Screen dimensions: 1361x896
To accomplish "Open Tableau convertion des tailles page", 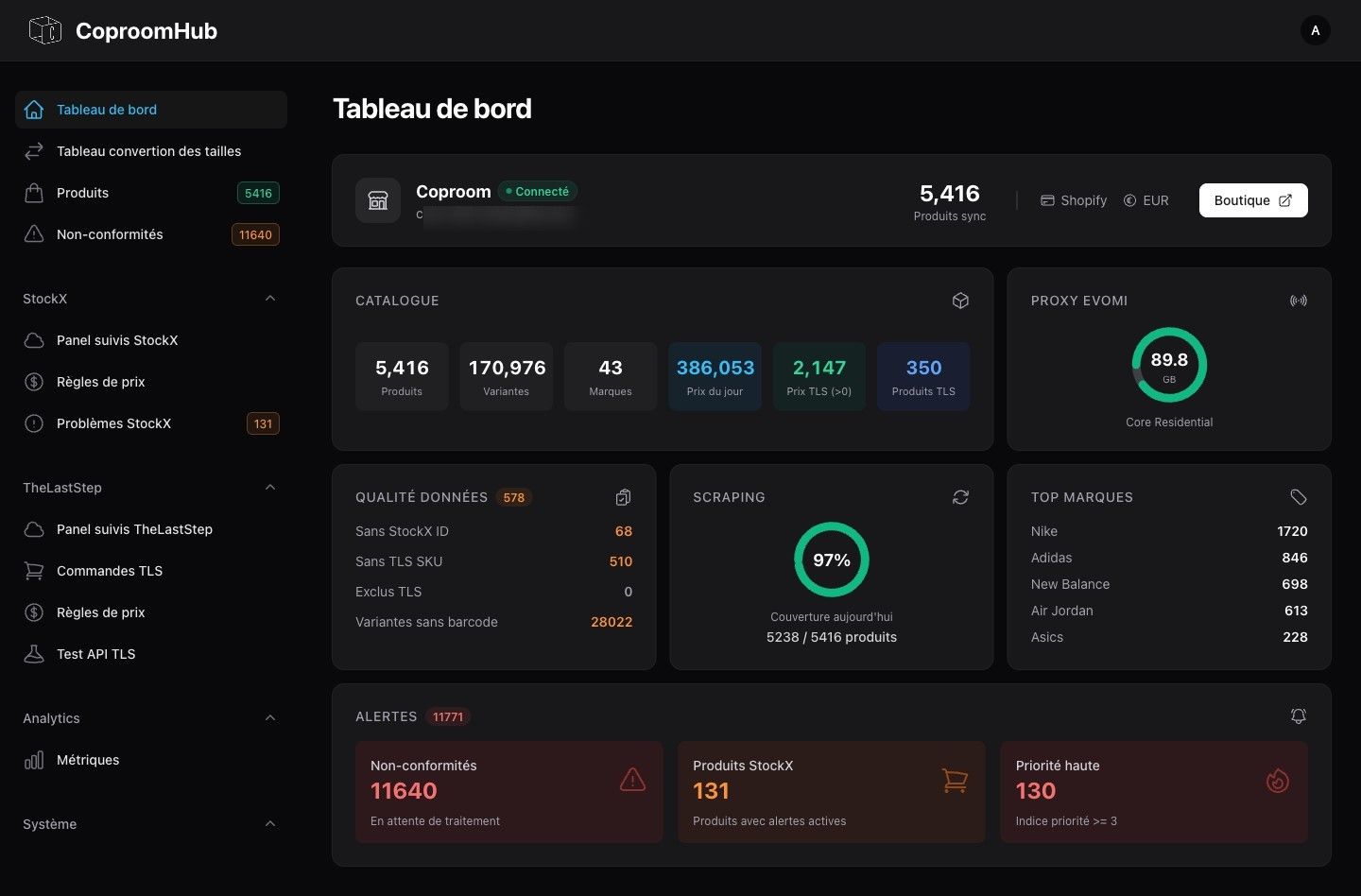I will 148,151.
